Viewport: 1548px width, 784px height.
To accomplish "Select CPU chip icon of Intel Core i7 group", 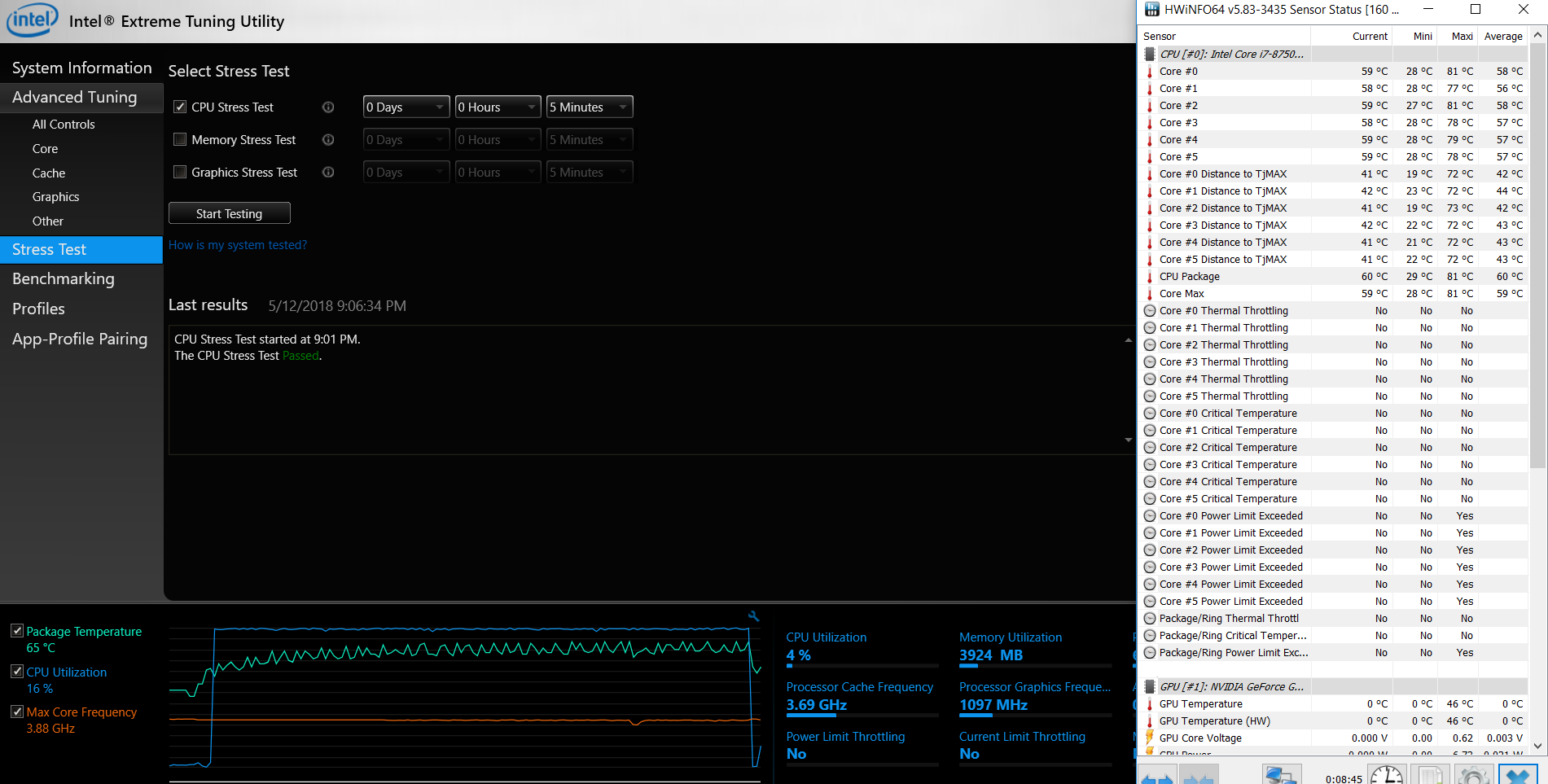I will pyautogui.click(x=1150, y=54).
